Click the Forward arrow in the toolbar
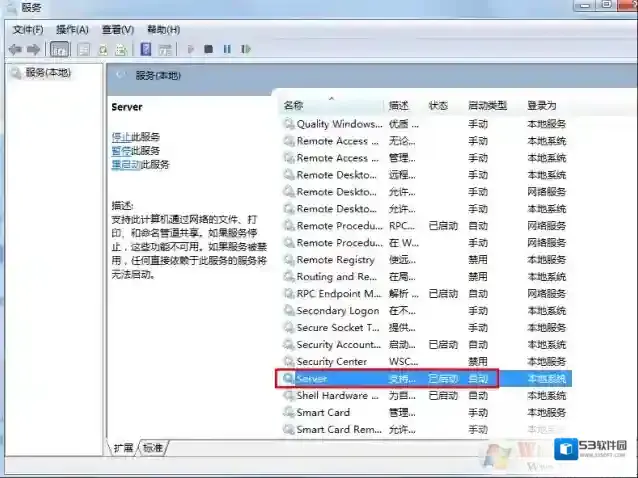 pyautogui.click(x=33, y=49)
